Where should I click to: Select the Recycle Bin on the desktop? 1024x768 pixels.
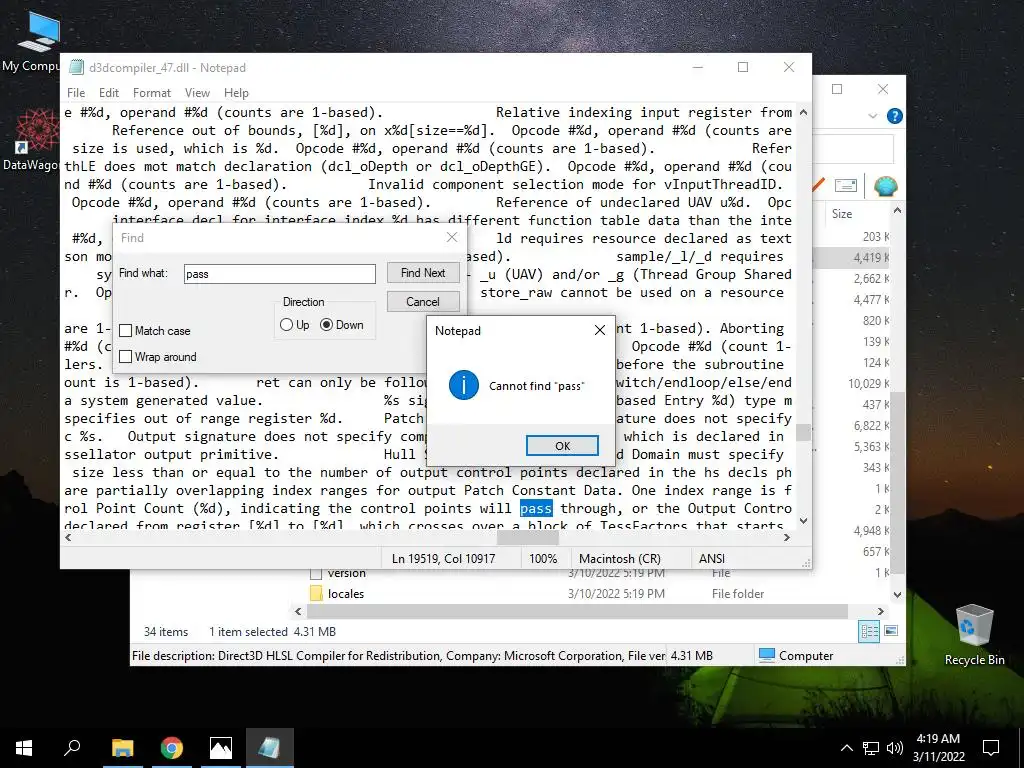click(974, 634)
